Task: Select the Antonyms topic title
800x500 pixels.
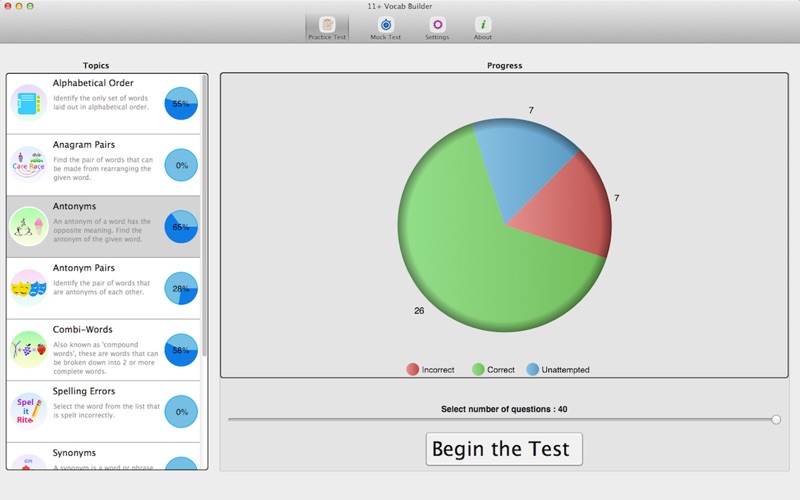Action: click(74, 206)
